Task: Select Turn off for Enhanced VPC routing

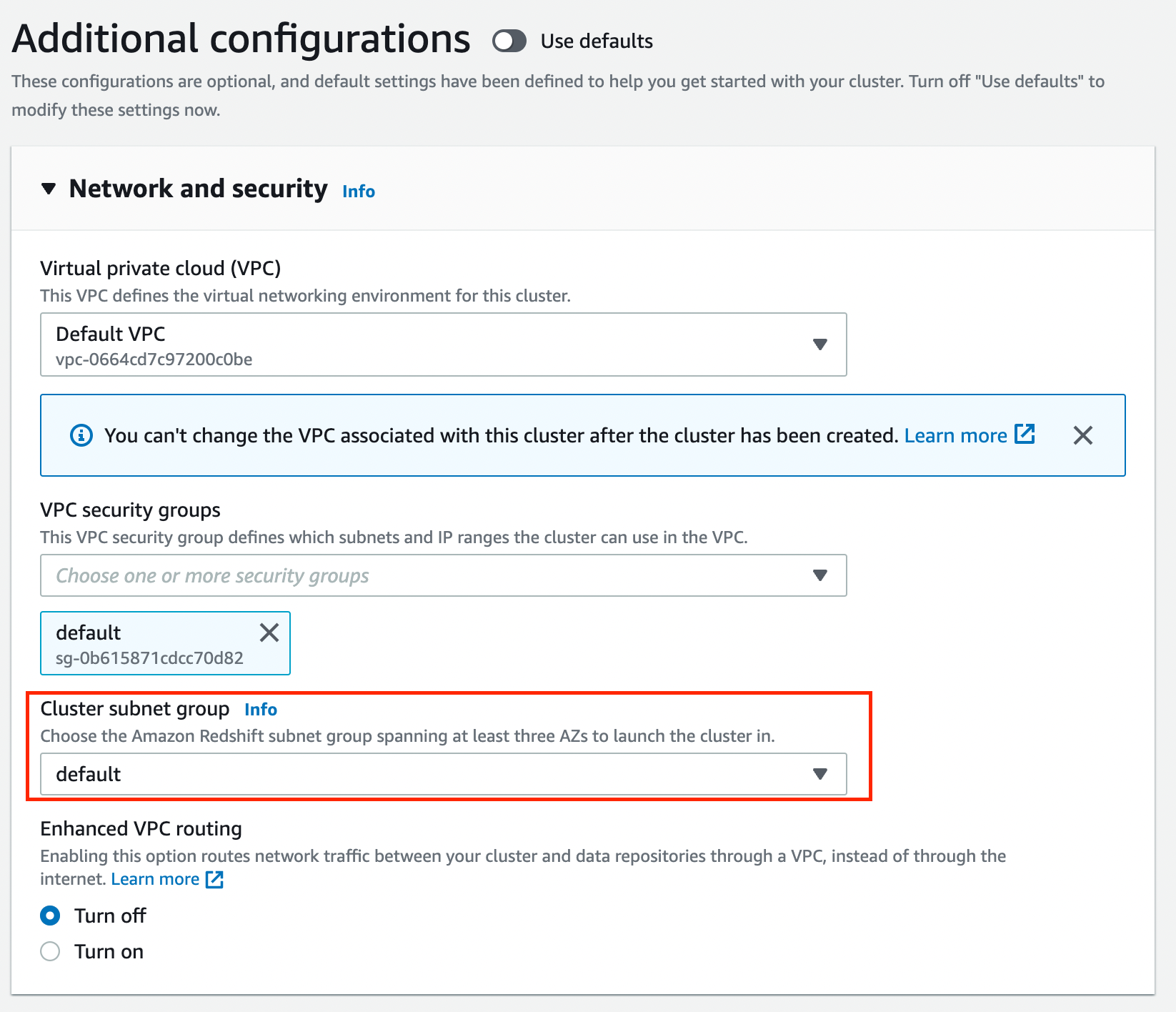Action: (x=50, y=916)
